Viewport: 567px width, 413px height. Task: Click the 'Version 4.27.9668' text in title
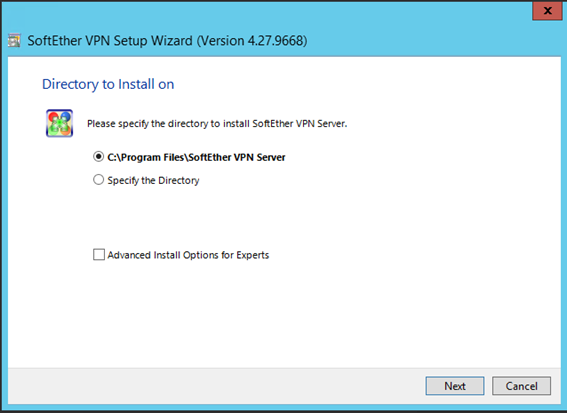pos(252,41)
